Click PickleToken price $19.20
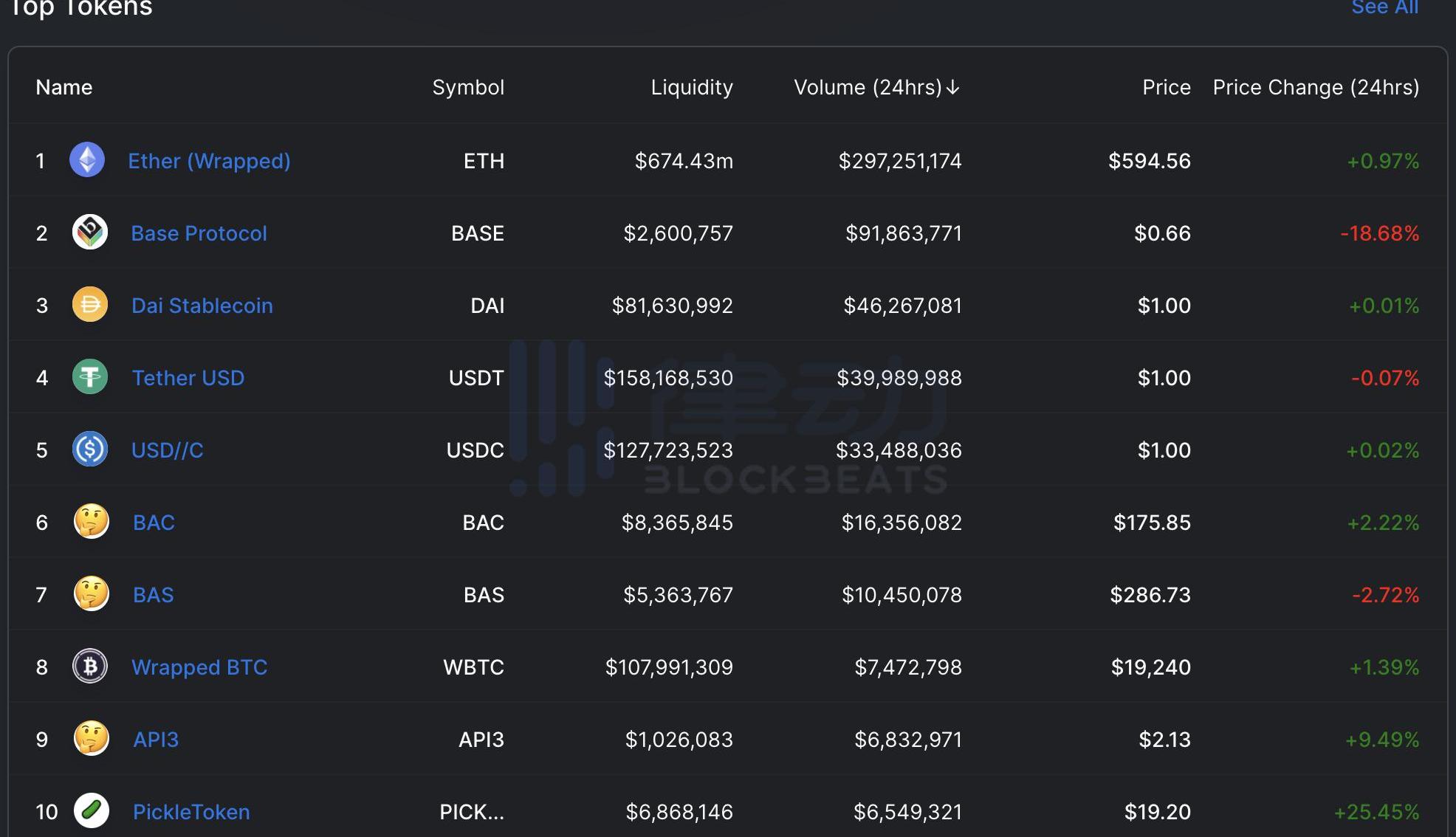 pyautogui.click(x=1158, y=812)
